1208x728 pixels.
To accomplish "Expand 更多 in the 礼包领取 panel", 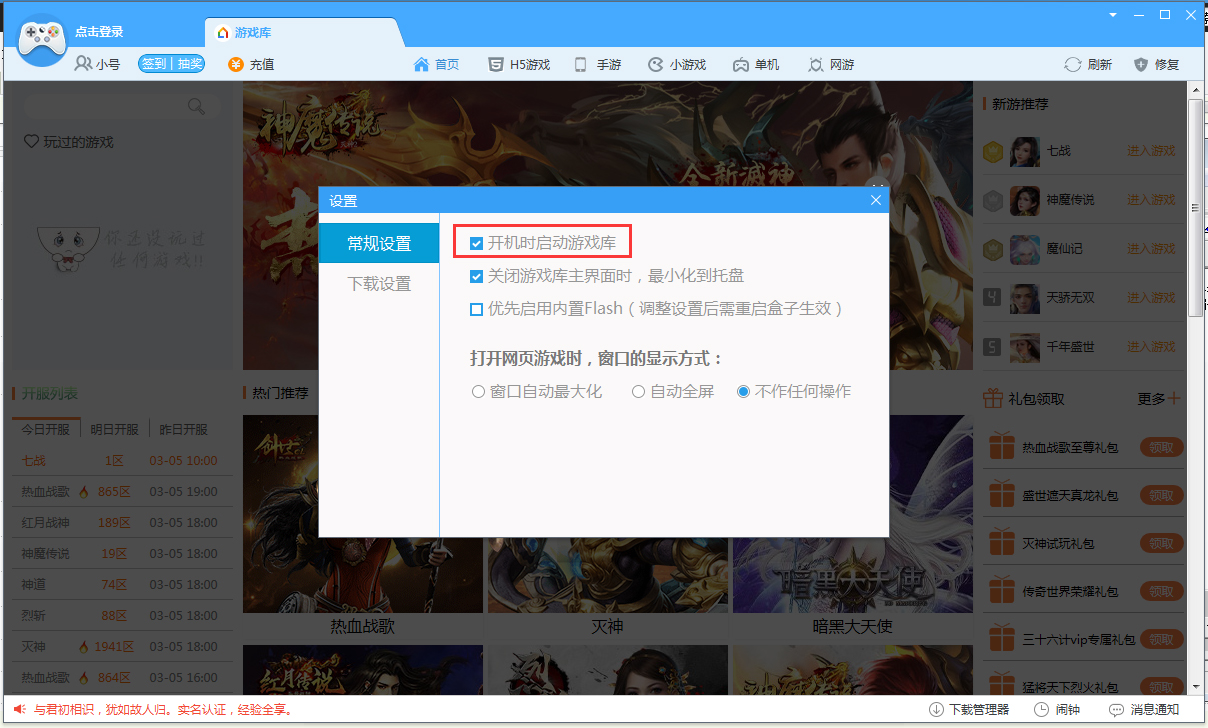I will click(1156, 398).
